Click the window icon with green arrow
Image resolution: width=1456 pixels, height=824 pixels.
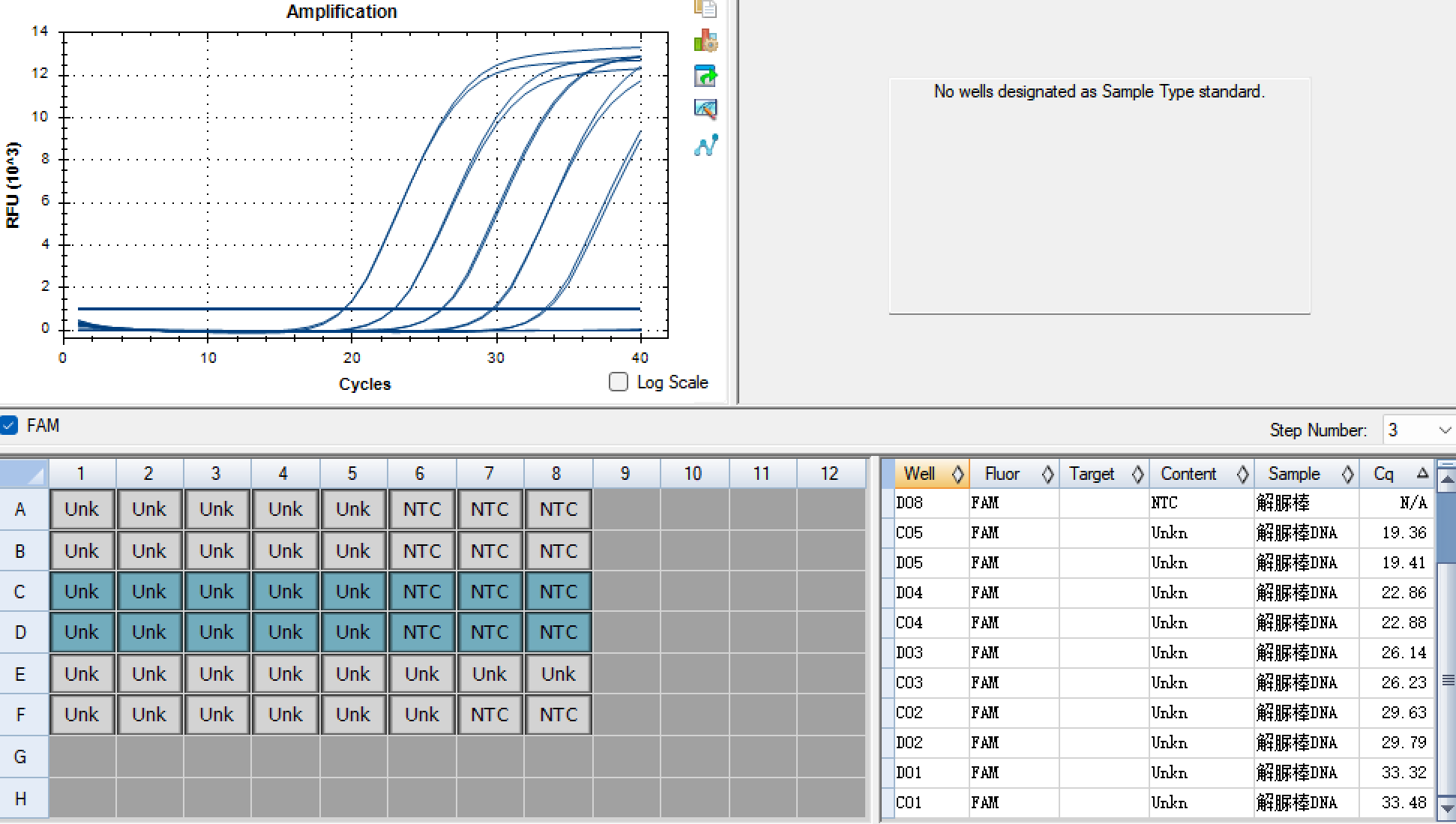pyautogui.click(x=706, y=76)
